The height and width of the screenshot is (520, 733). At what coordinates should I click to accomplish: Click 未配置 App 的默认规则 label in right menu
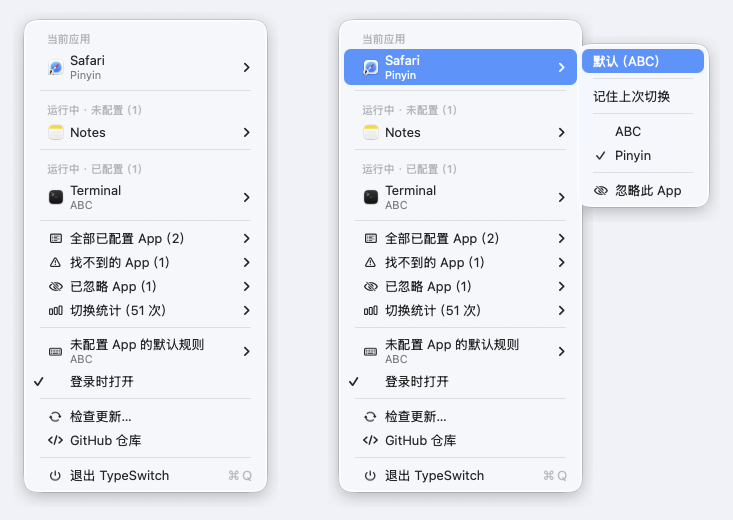(452, 345)
